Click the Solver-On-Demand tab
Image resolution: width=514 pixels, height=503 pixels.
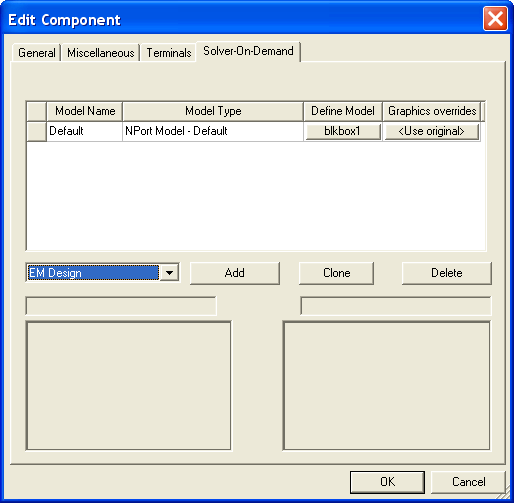(248, 51)
